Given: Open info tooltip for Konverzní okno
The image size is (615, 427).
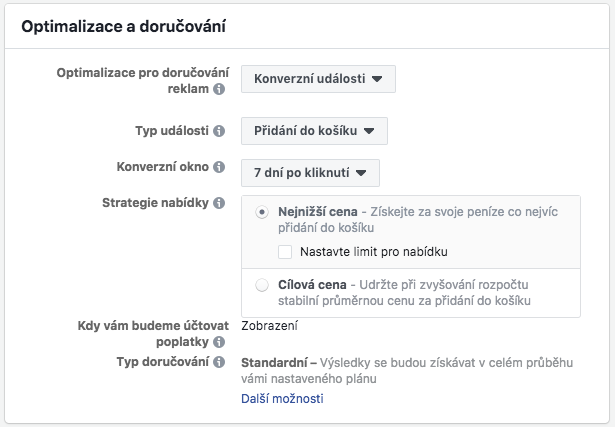Looking at the screenshot, I should (x=219, y=167).
